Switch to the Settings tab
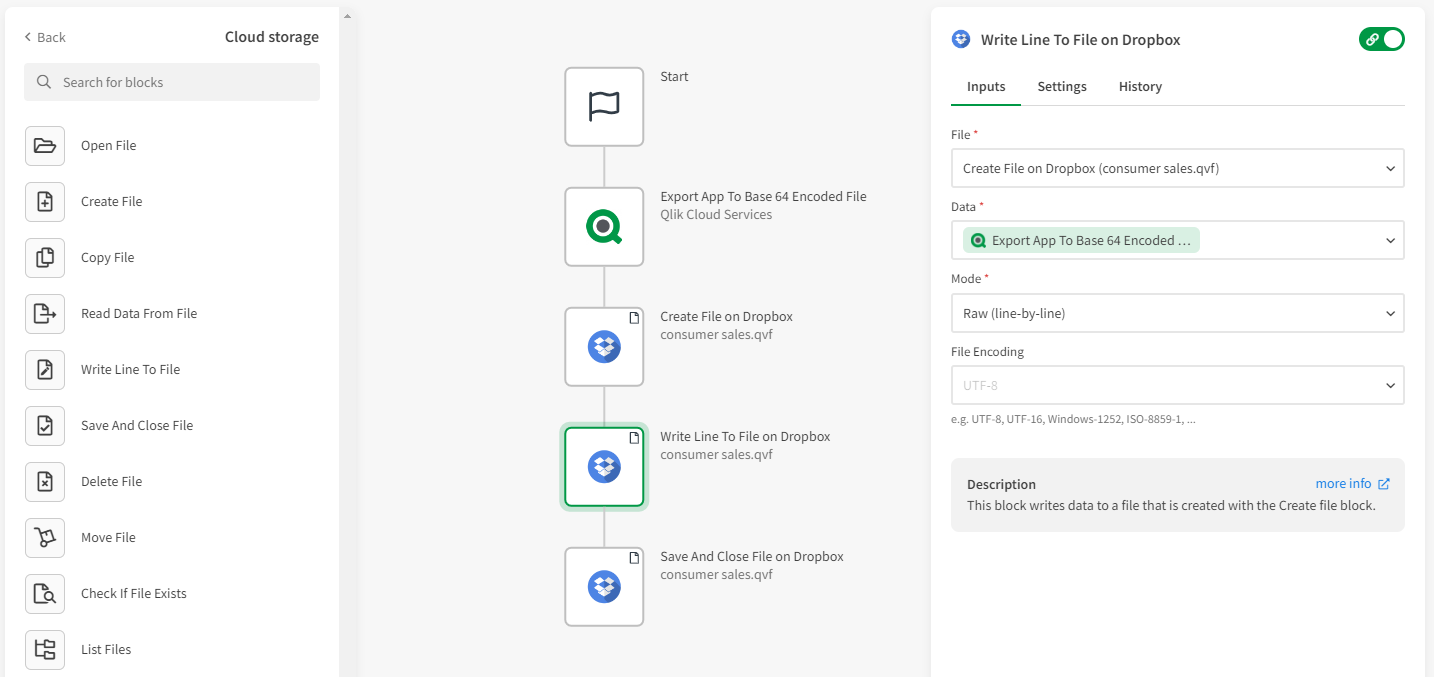The height and width of the screenshot is (677, 1434). pos(1062,87)
